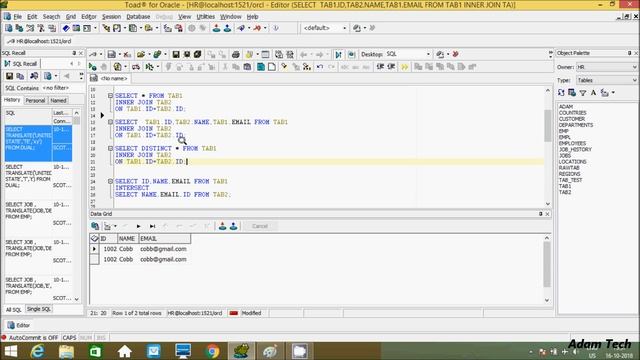Viewport: 640px width, 360px height.
Task: Click the blank new-page icon in editor toolbar
Action: tap(272, 67)
